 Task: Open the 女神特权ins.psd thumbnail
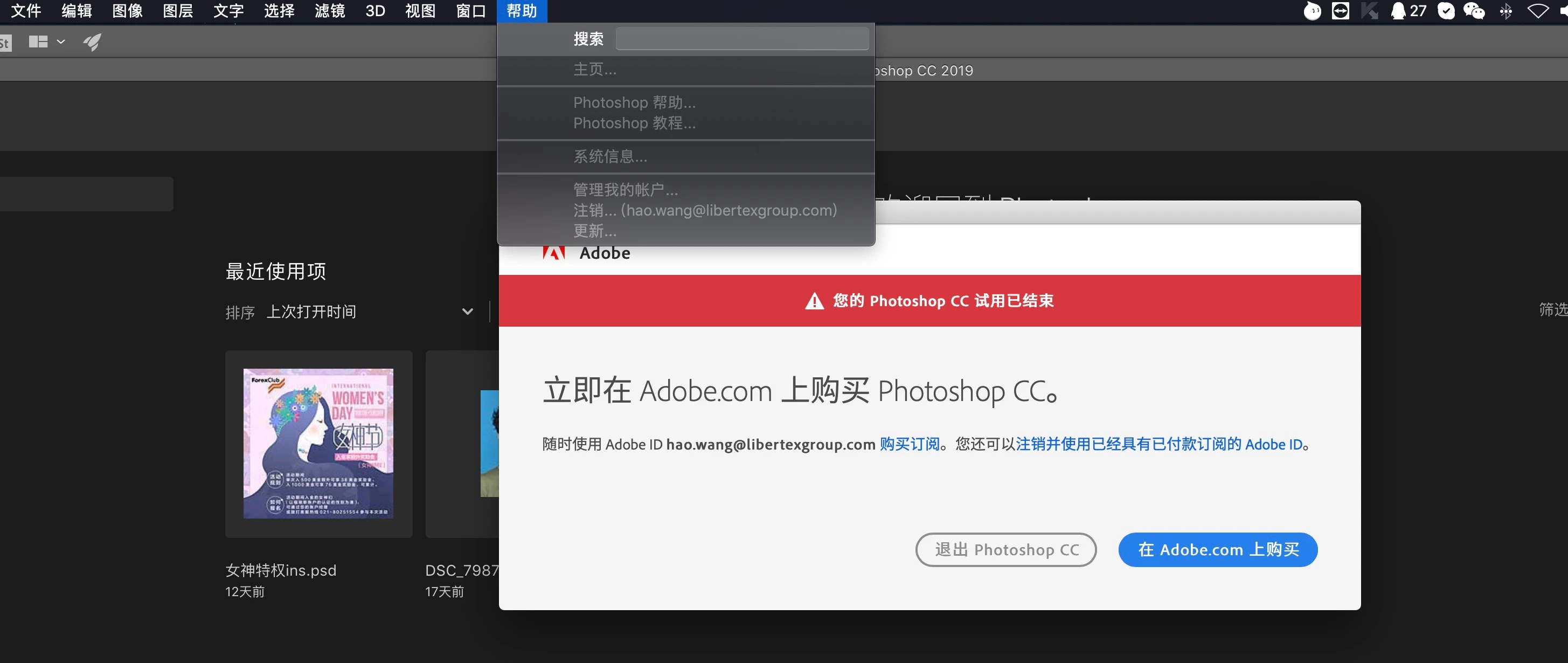[318, 444]
